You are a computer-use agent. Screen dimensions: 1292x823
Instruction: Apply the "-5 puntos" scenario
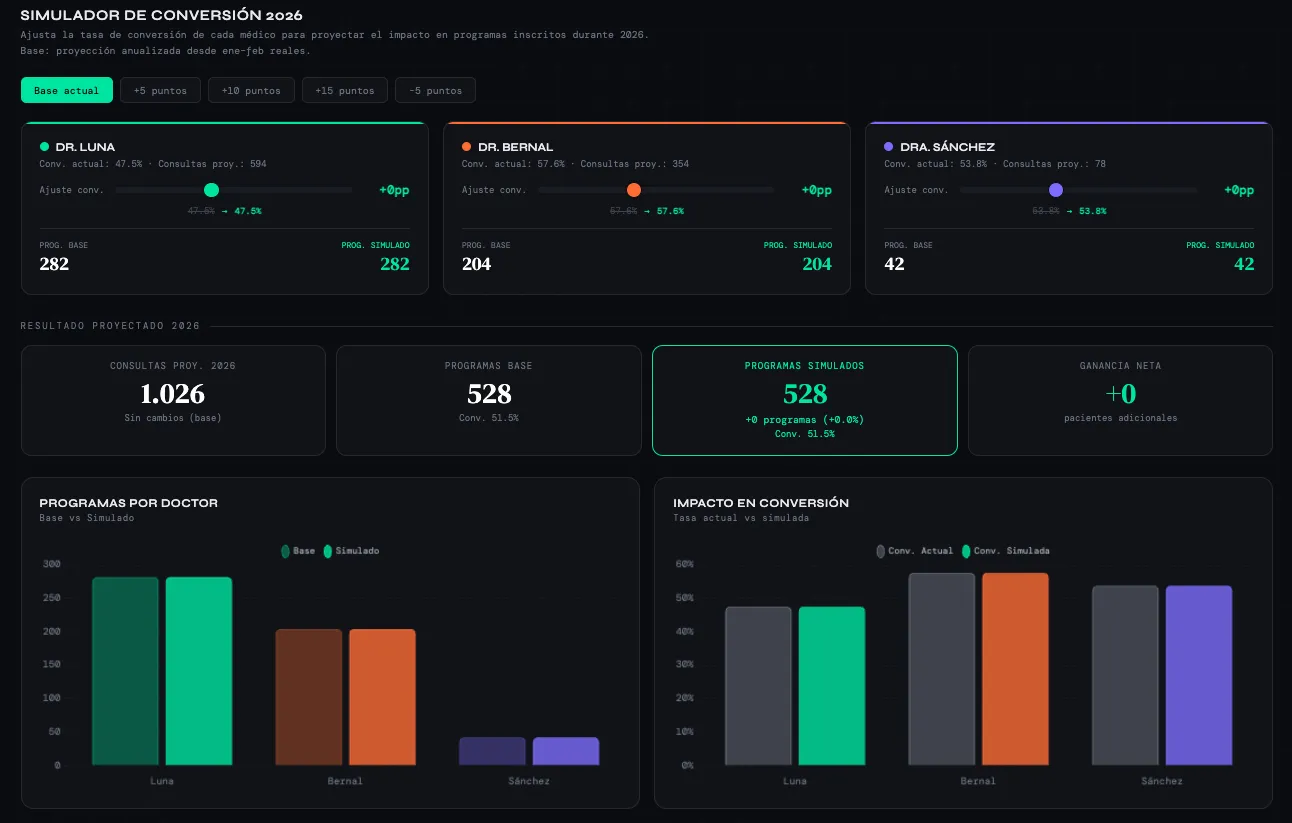pos(435,90)
